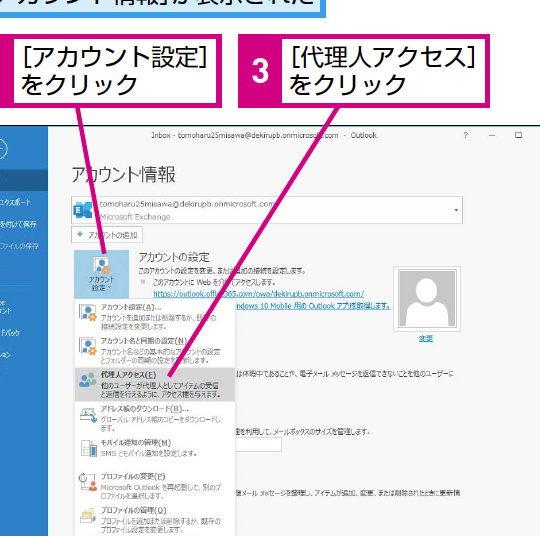The height and width of the screenshot is (536, 540).
Task: Select モバイル通知の管理 icon
Action: pos(89,449)
